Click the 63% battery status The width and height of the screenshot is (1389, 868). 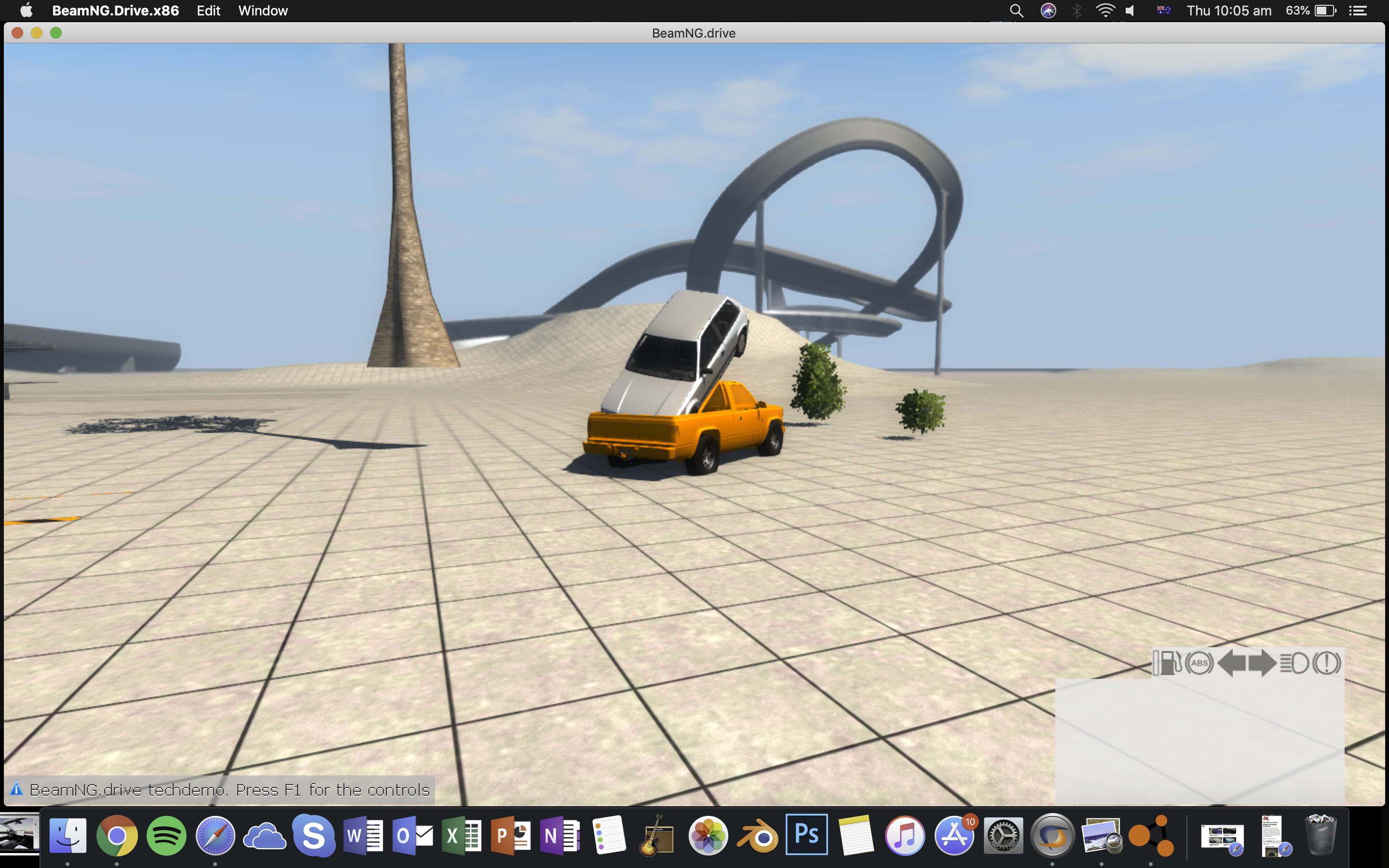pos(1311,10)
